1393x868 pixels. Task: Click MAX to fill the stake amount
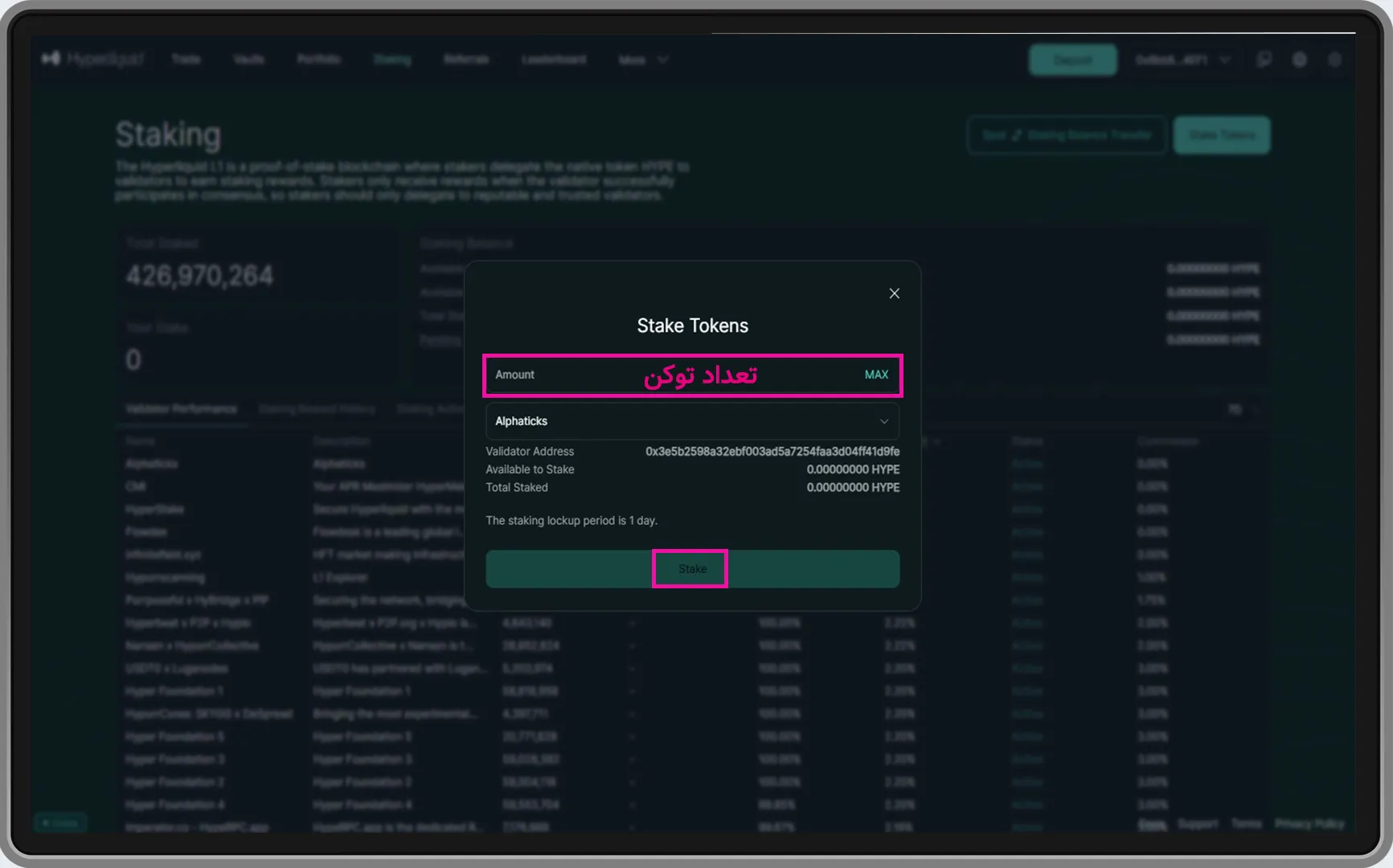point(875,375)
